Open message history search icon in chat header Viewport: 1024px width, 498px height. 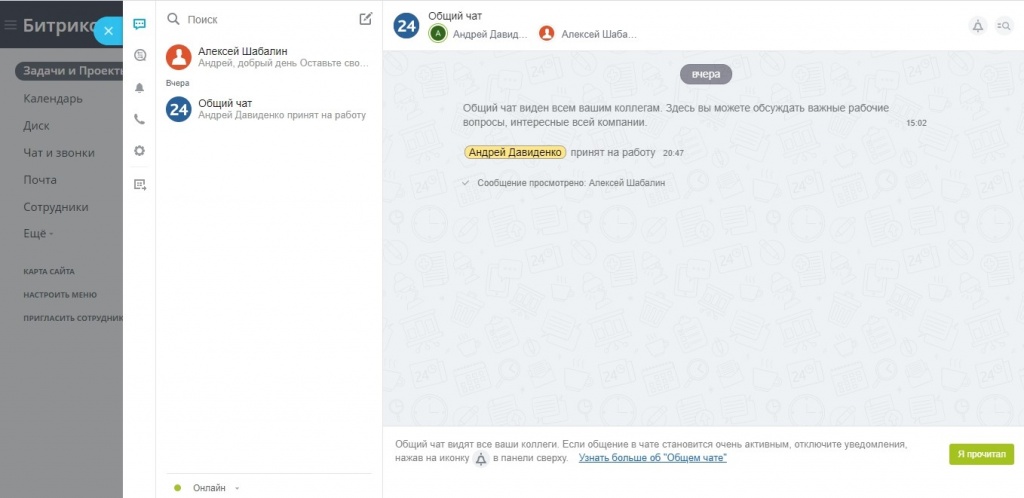(x=1004, y=26)
